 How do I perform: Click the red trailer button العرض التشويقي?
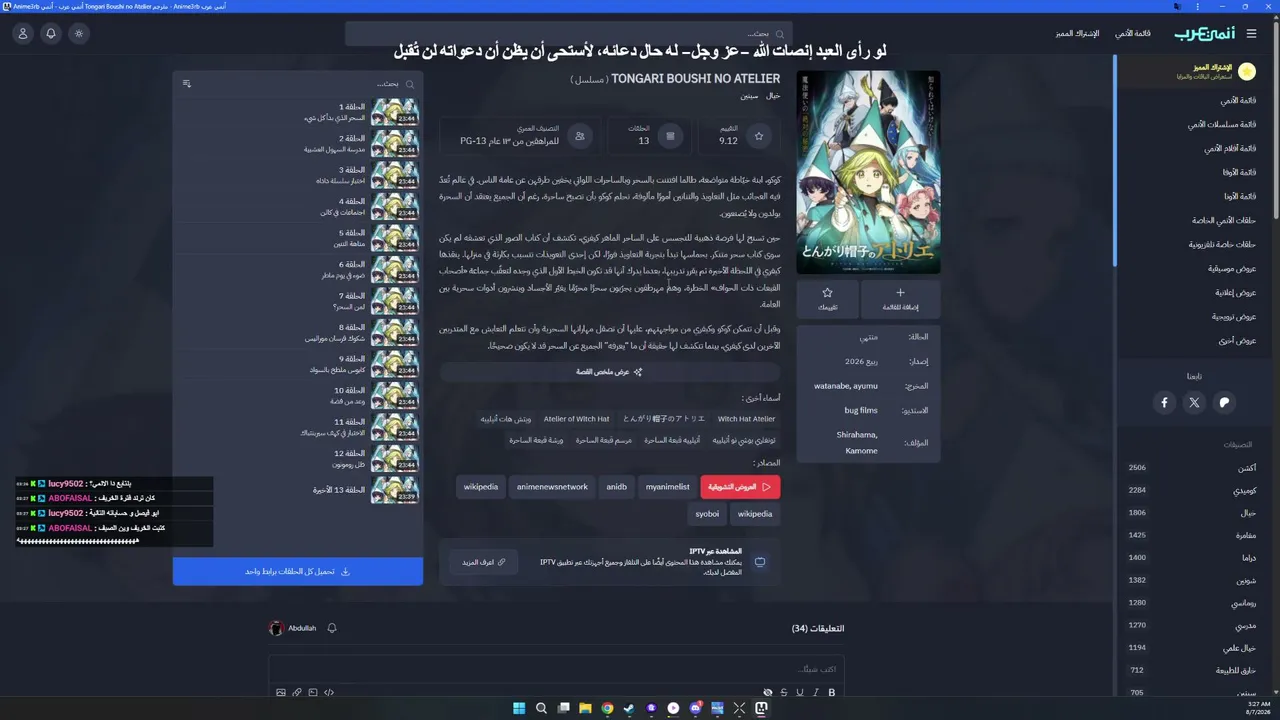click(x=740, y=487)
